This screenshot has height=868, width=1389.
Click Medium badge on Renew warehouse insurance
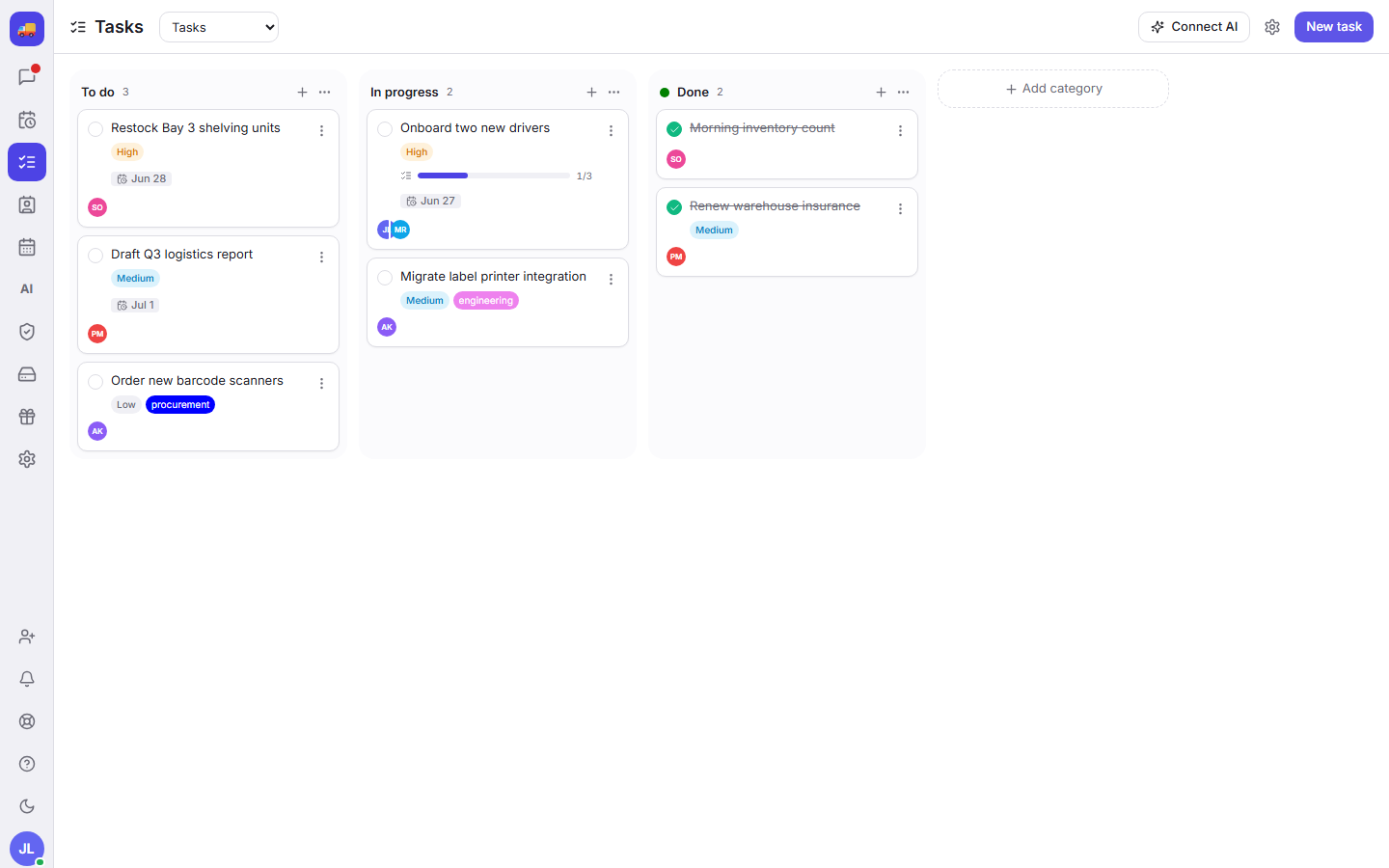(714, 231)
